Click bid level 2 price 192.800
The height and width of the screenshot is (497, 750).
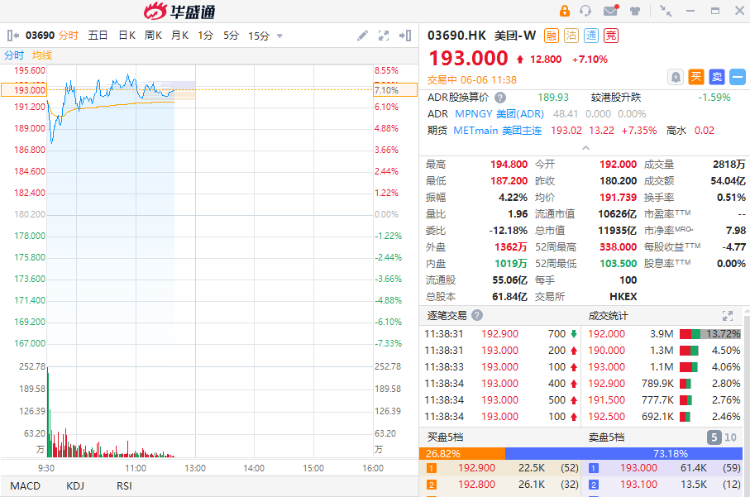tap(476, 485)
